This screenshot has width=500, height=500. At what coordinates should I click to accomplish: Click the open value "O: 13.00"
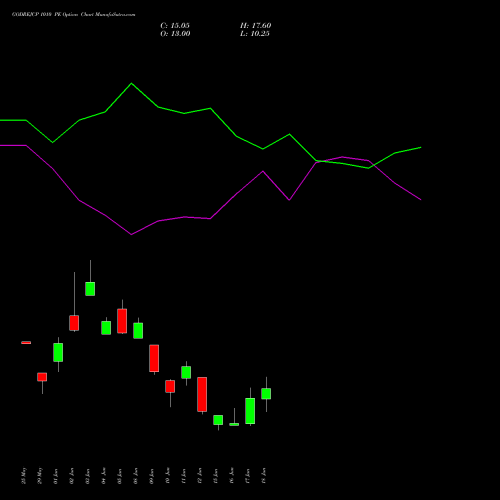tap(175, 34)
